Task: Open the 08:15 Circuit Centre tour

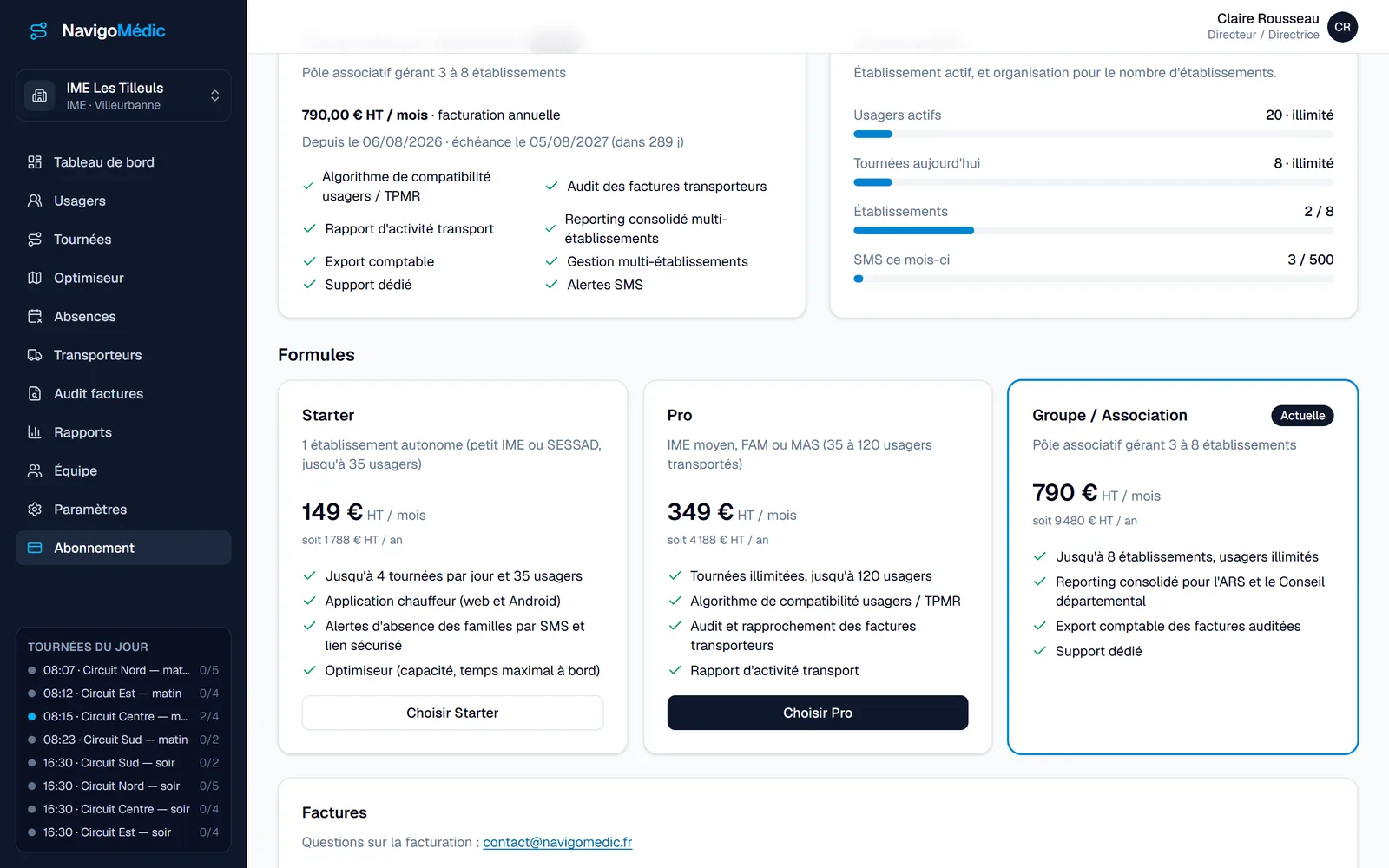Action: pos(123,716)
